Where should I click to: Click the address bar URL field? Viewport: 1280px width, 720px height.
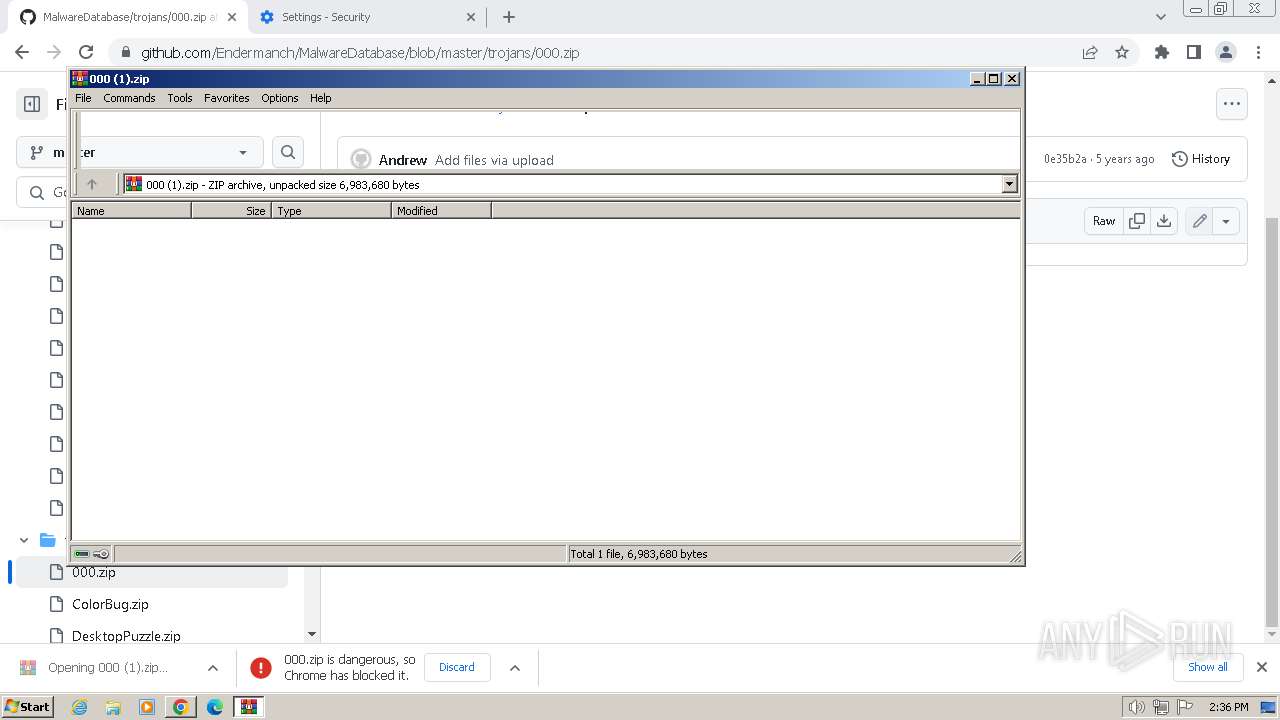pyautogui.click(x=600, y=53)
